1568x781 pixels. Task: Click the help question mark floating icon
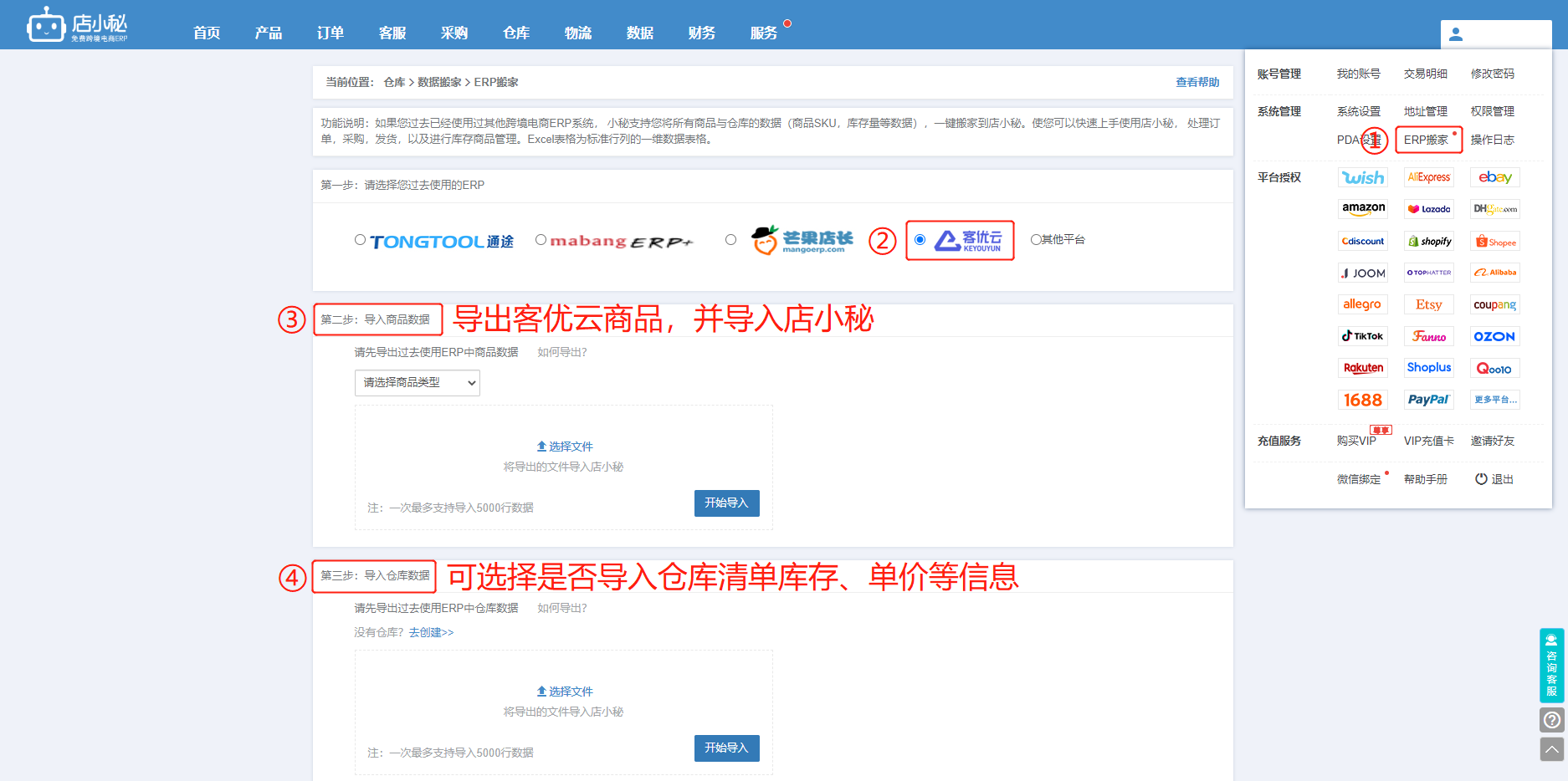point(1552,720)
